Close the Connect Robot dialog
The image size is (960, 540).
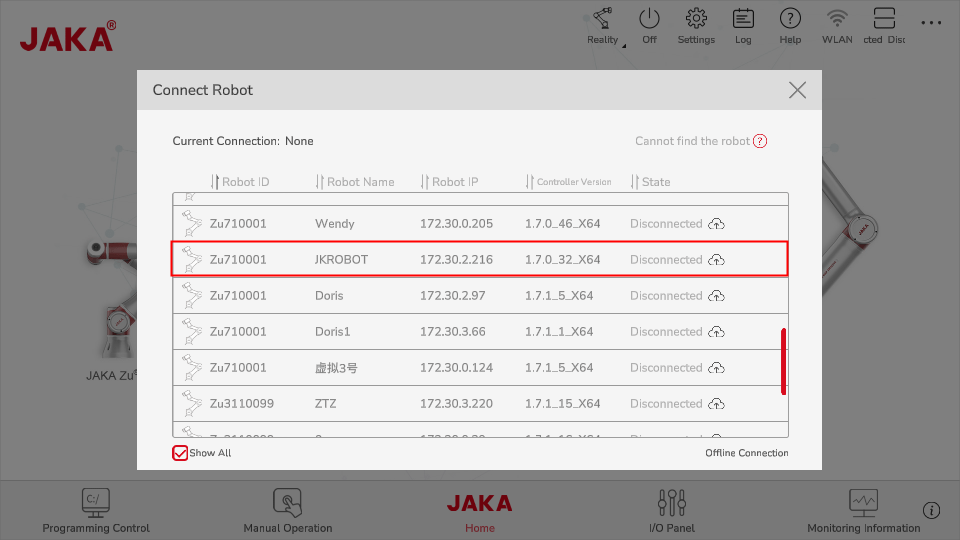click(x=797, y=90)
